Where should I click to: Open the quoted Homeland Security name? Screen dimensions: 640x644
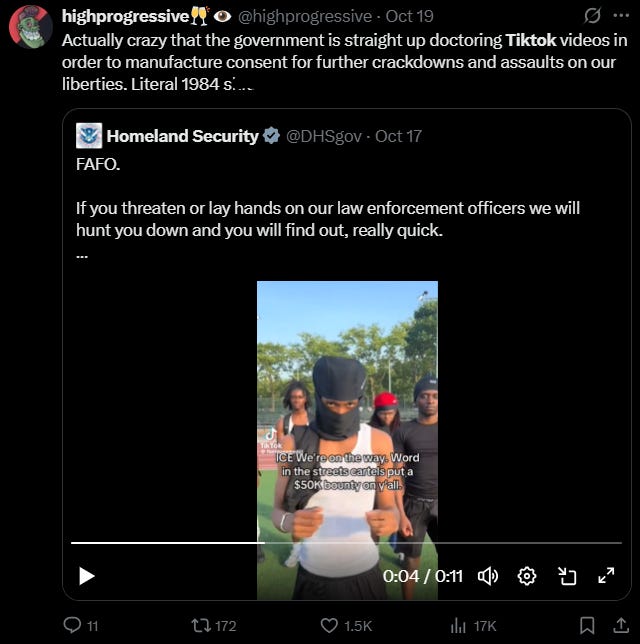pyautogui.click(x=182, y=136)
